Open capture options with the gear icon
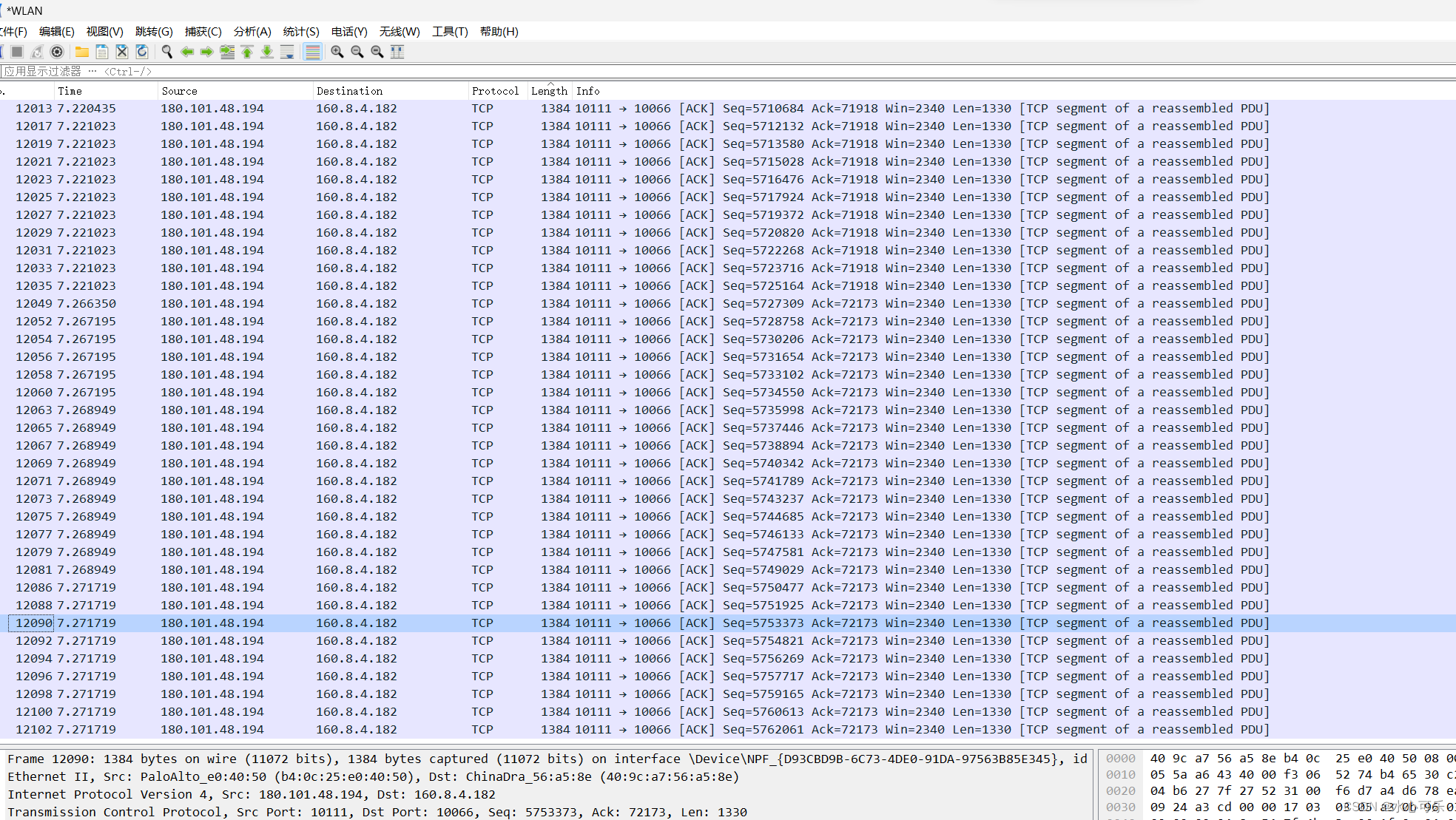The height and width of the screenshot is (820, 1456). pos(57,52)
